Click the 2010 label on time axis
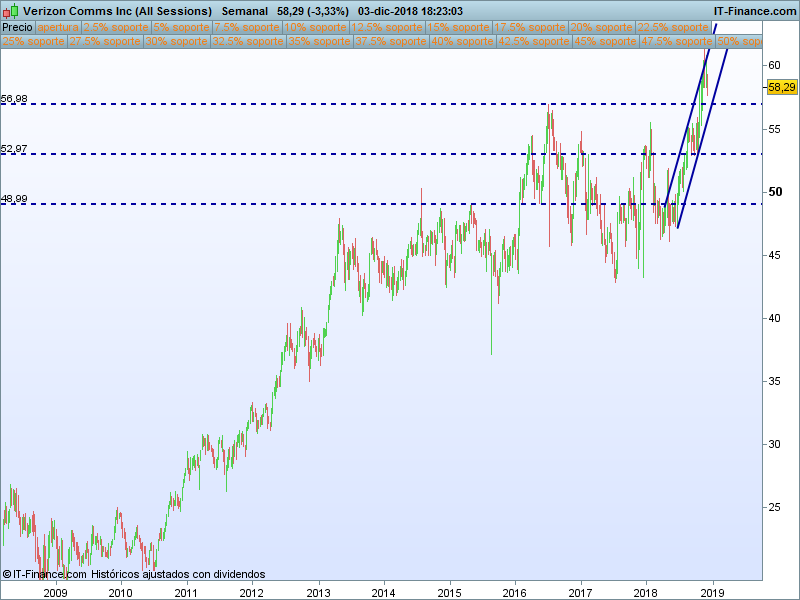The width and height of the screenshot is (800, 600). (x=120, y=592)
